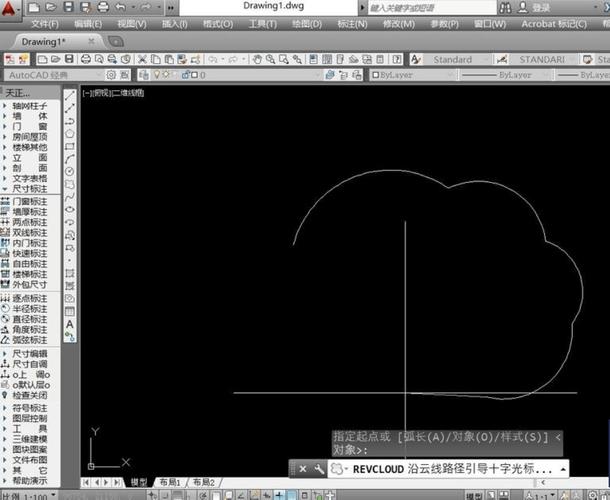The height and width of the screenshot is (500, 610).
Task: Open the 视图(V) menu
Action: coord(132,24)
